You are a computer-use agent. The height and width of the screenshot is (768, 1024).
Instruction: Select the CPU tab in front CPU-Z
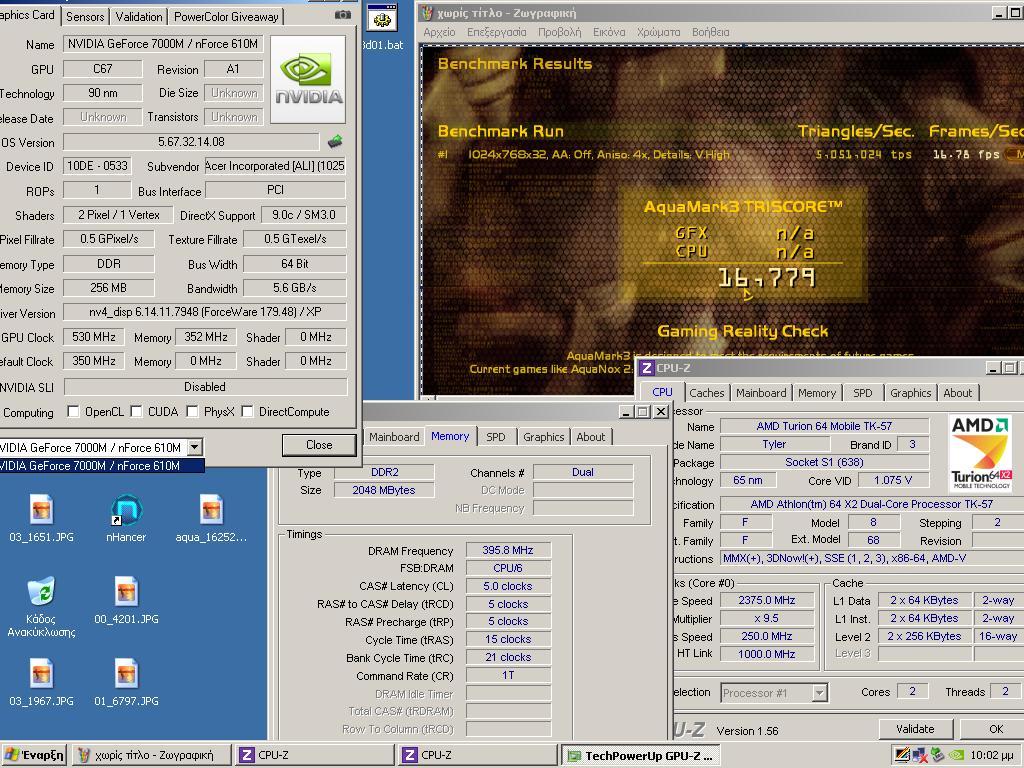[x=662, y=392]
